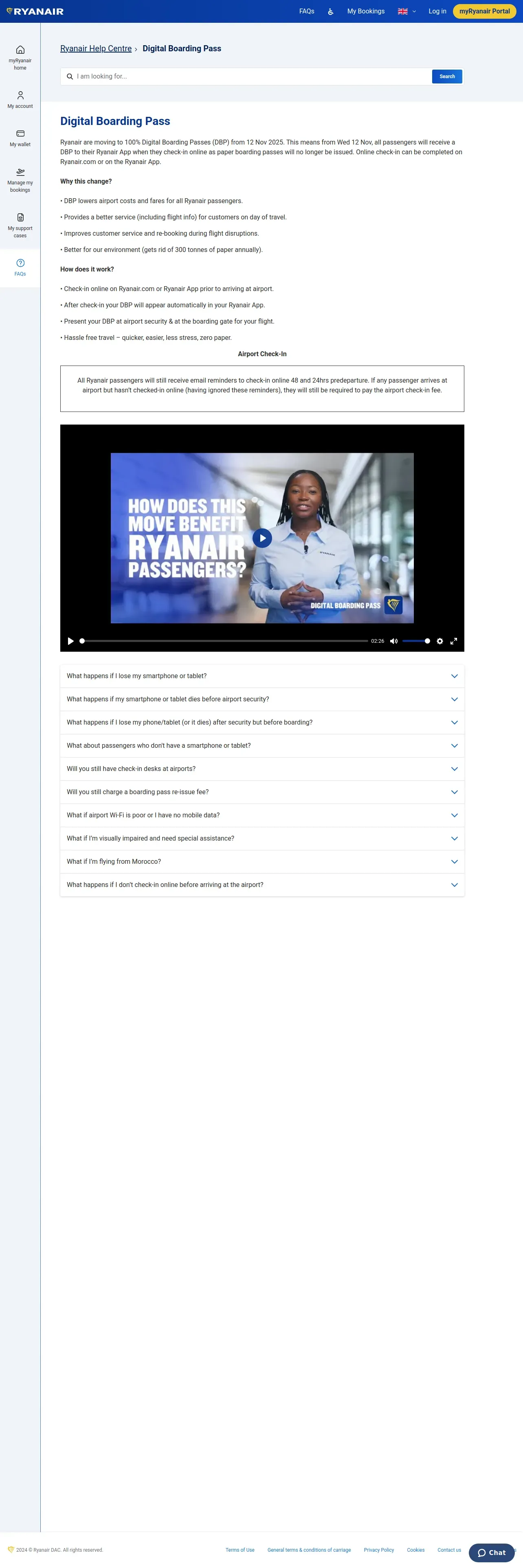The width and height of the screenshot is (523, 1568).
Task: Click the Search button
Action: coord(447,77)
